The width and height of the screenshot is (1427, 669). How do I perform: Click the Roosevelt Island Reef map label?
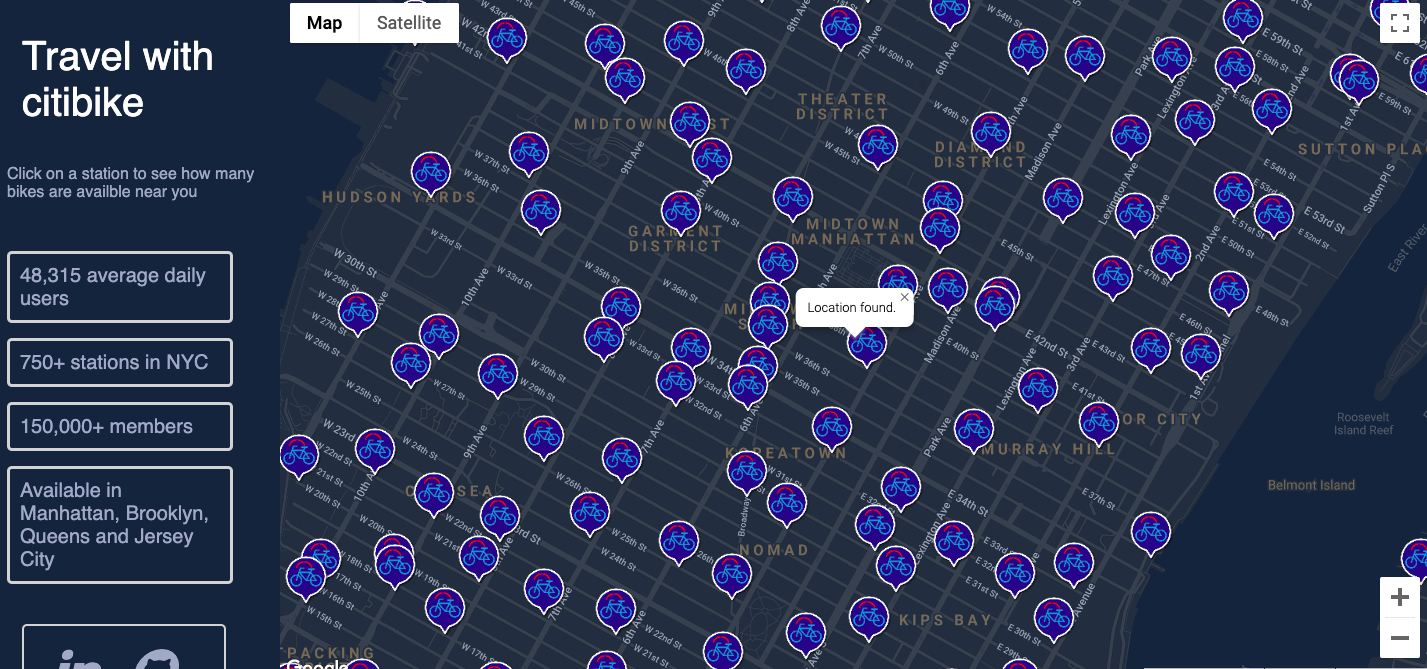tap(1363, 423)
